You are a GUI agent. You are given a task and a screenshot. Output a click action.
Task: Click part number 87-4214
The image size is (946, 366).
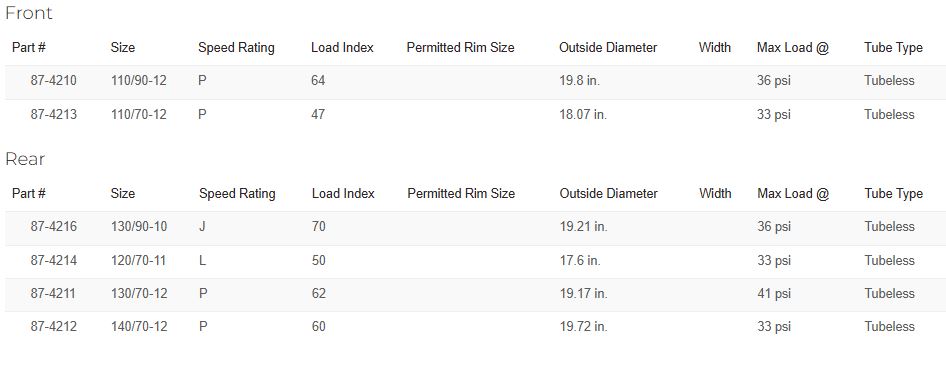[54, 260]
